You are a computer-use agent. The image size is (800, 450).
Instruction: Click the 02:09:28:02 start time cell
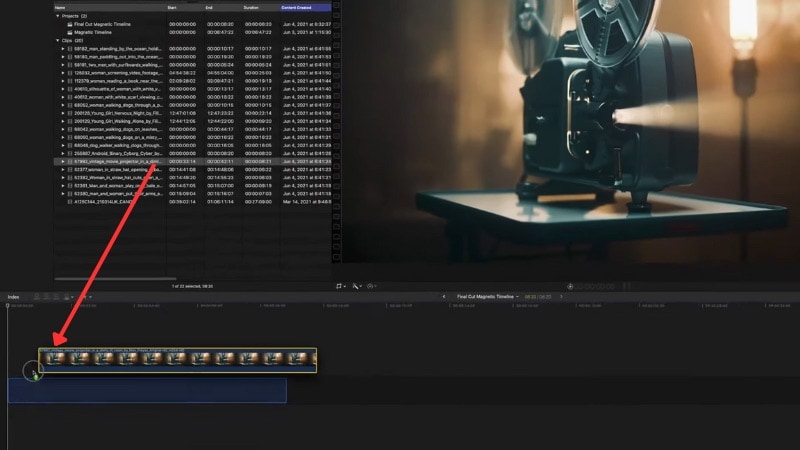point(182,81)
